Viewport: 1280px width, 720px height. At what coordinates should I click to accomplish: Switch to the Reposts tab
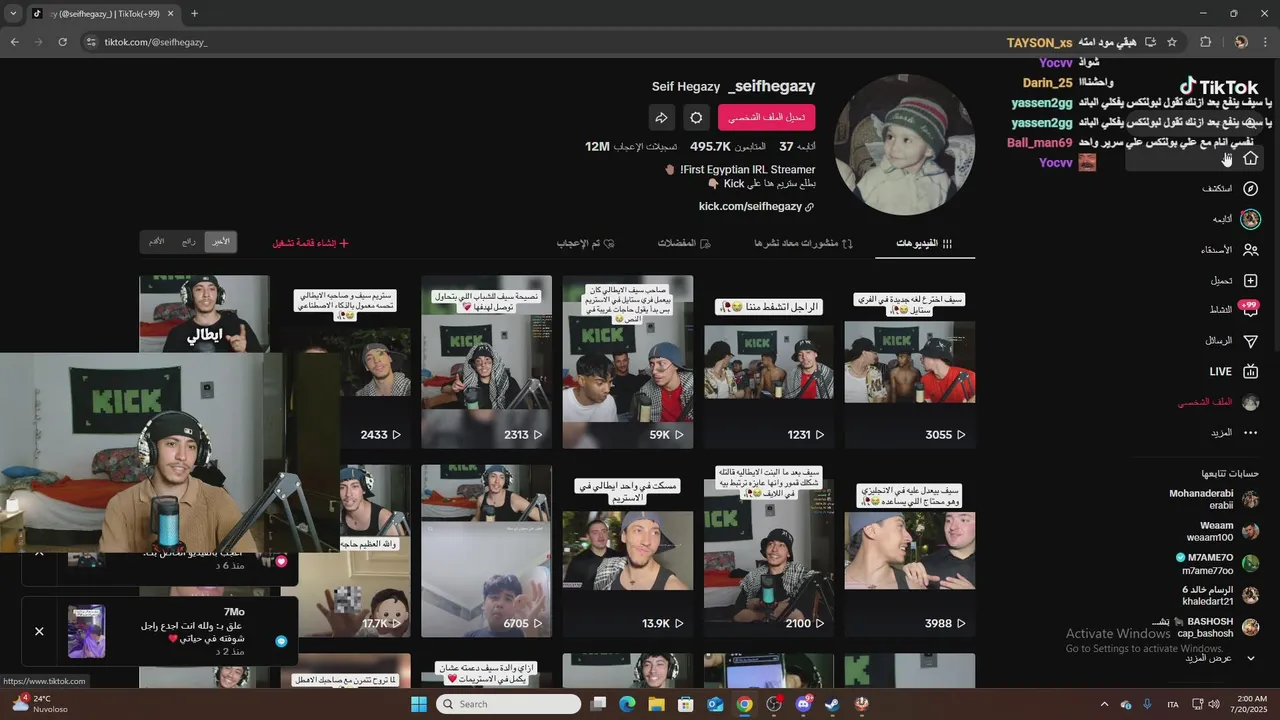(x=803, y=243)
